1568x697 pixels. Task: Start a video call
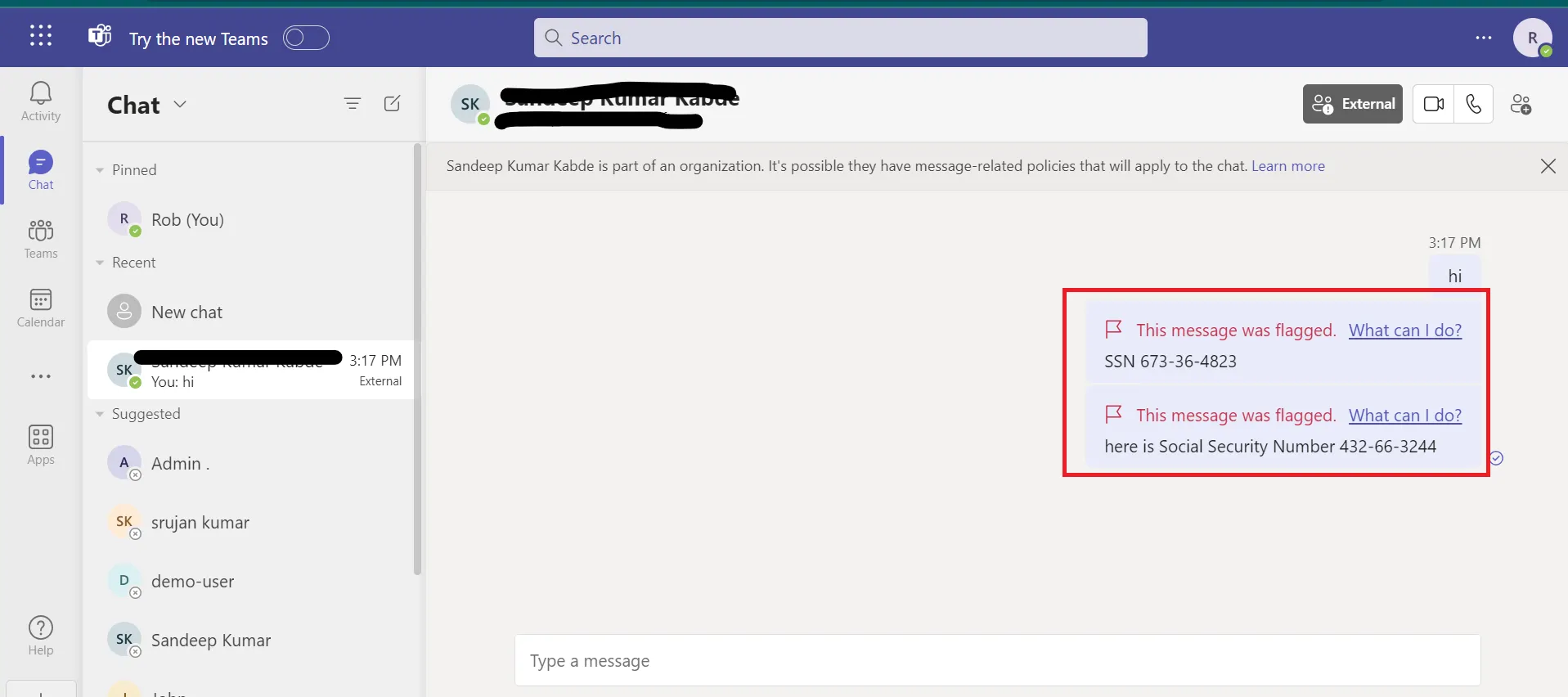tap(1433, 104)
